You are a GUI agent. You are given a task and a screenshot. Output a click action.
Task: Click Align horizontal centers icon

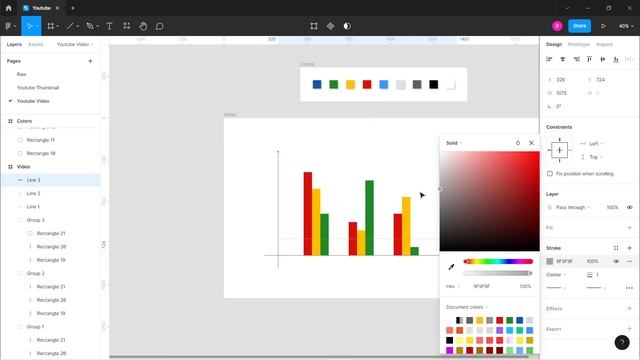(x=562, y=59)
